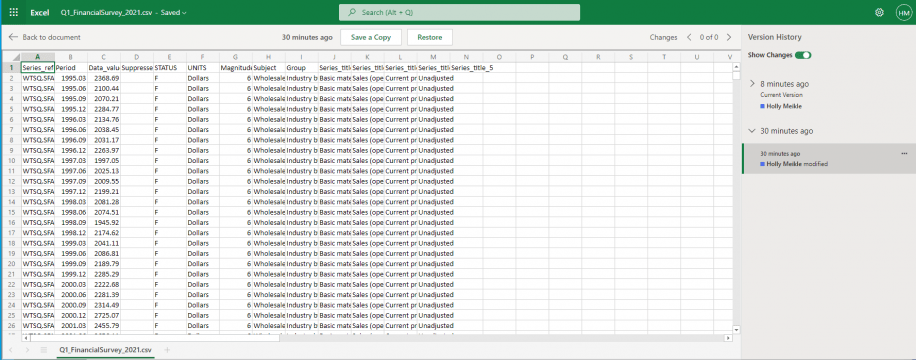Select the Holly Meikle modified version entry
Viewport: 916px width, 360px height.
(x=828, y=158)
